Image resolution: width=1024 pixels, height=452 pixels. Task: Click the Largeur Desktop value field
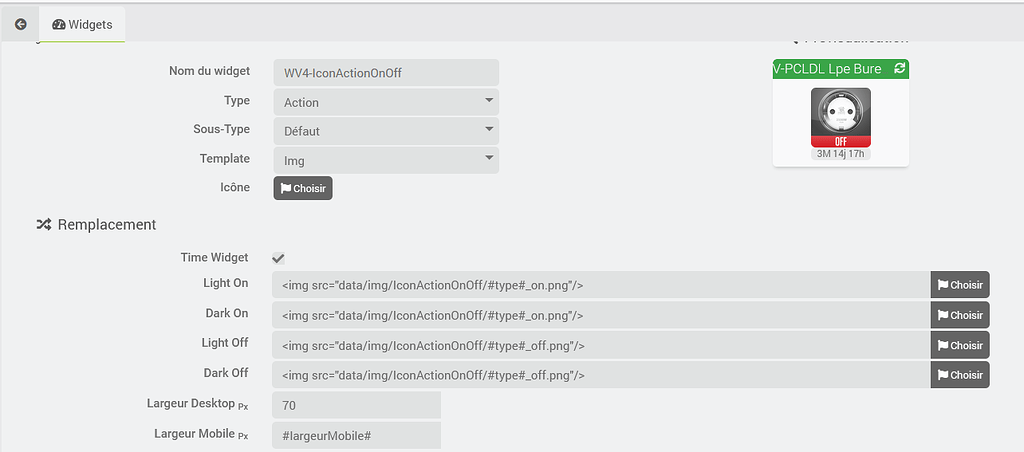[x=356, y=405]
